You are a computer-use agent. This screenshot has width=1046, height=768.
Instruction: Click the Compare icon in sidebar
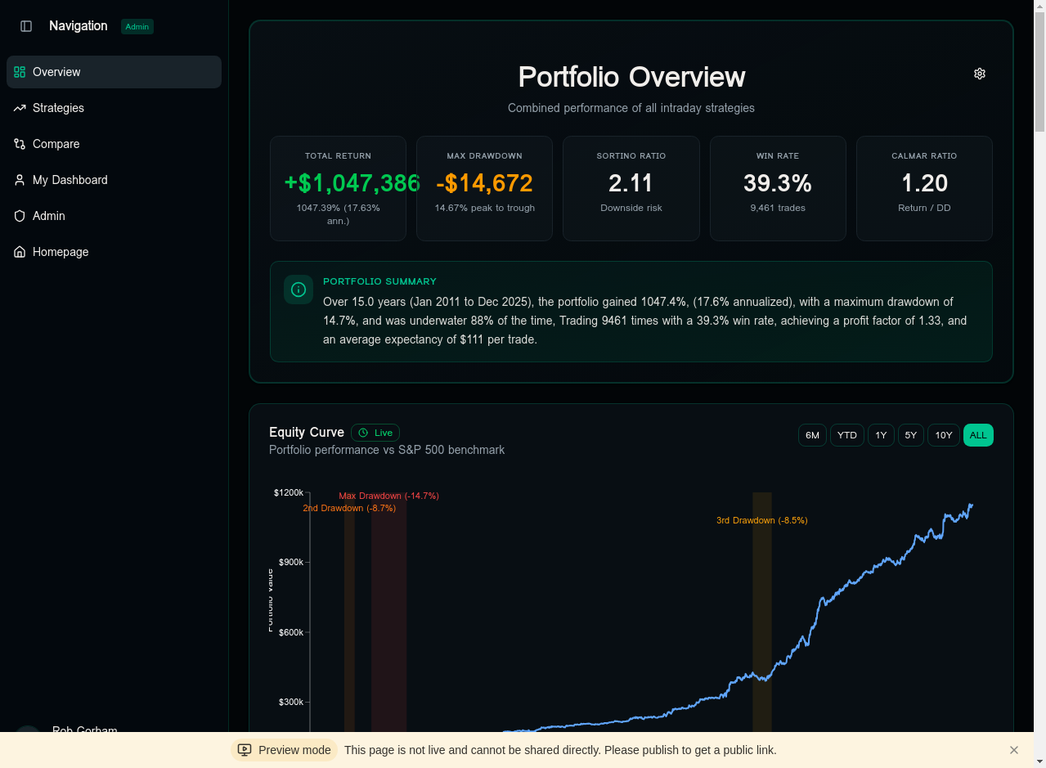pos(20,144)
